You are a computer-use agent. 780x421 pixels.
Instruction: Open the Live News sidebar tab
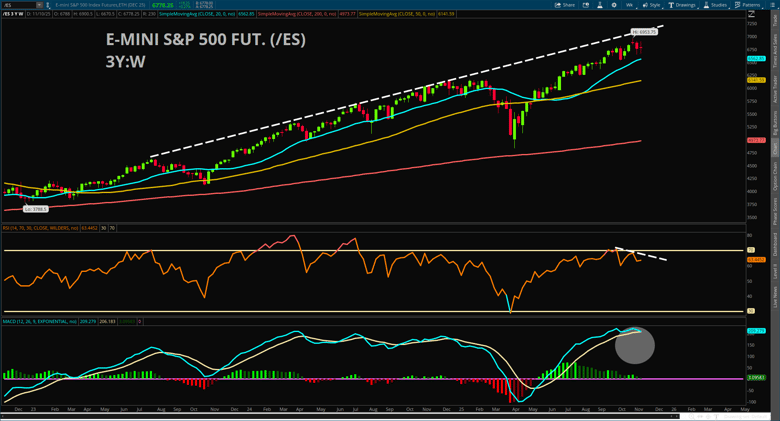pyautogui.click(x=775, y=297)
